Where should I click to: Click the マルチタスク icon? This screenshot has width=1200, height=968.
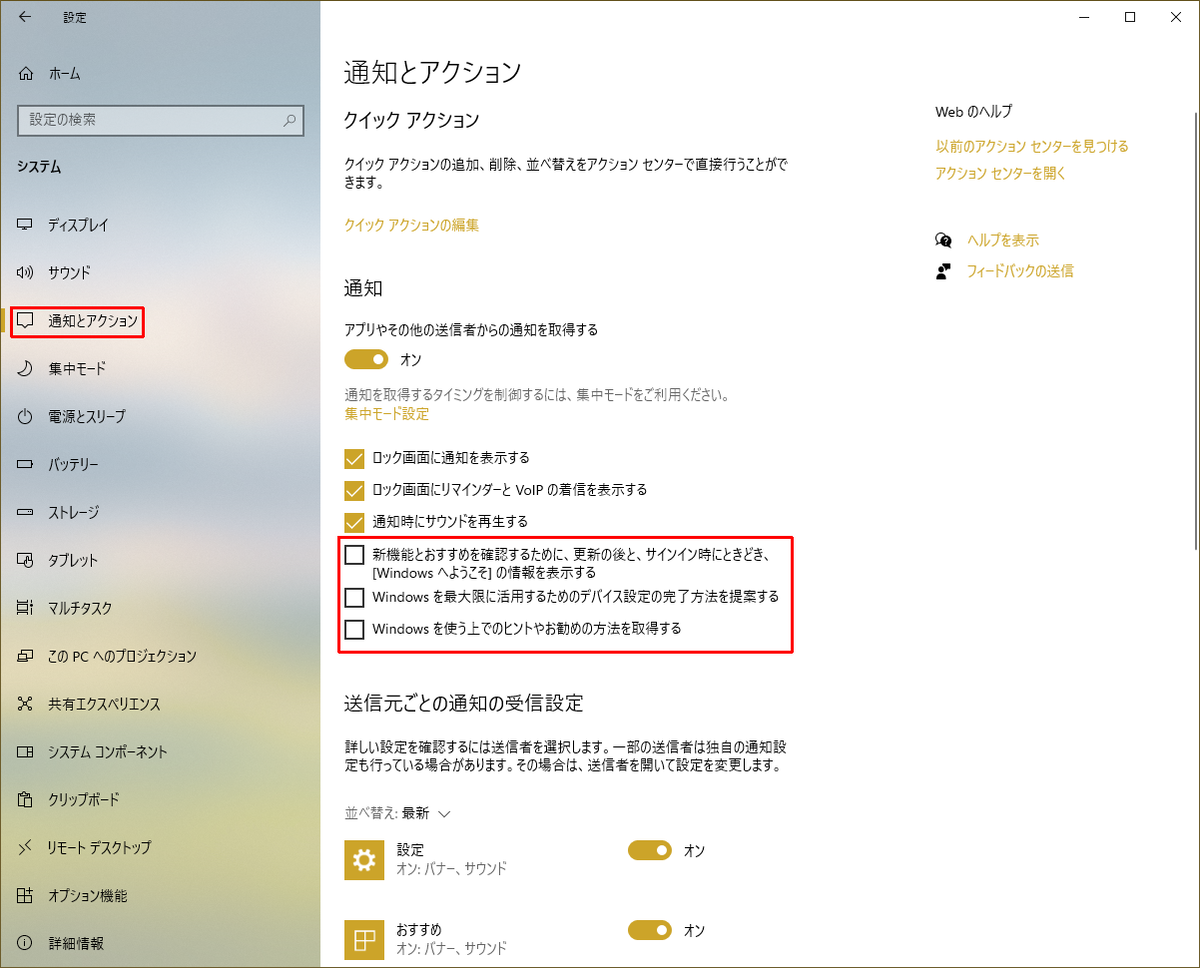point(26,608)
